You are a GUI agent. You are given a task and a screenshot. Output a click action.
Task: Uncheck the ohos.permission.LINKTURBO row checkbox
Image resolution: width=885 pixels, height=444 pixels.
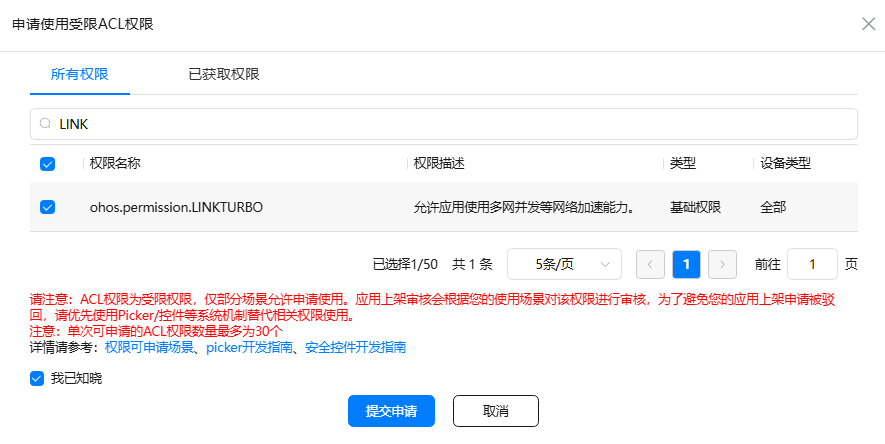click(x=47, y=207)
